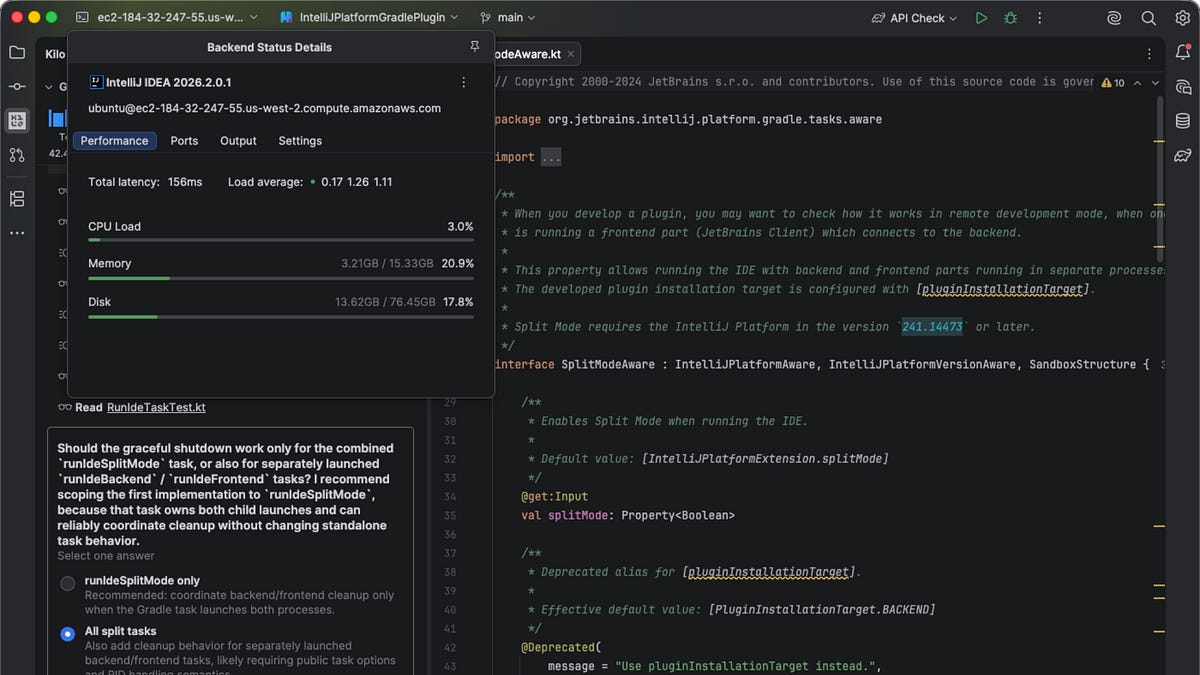Click the highlighted 241.14473 version text
This screenshot has height=675, width=1200.
(934, 327)
